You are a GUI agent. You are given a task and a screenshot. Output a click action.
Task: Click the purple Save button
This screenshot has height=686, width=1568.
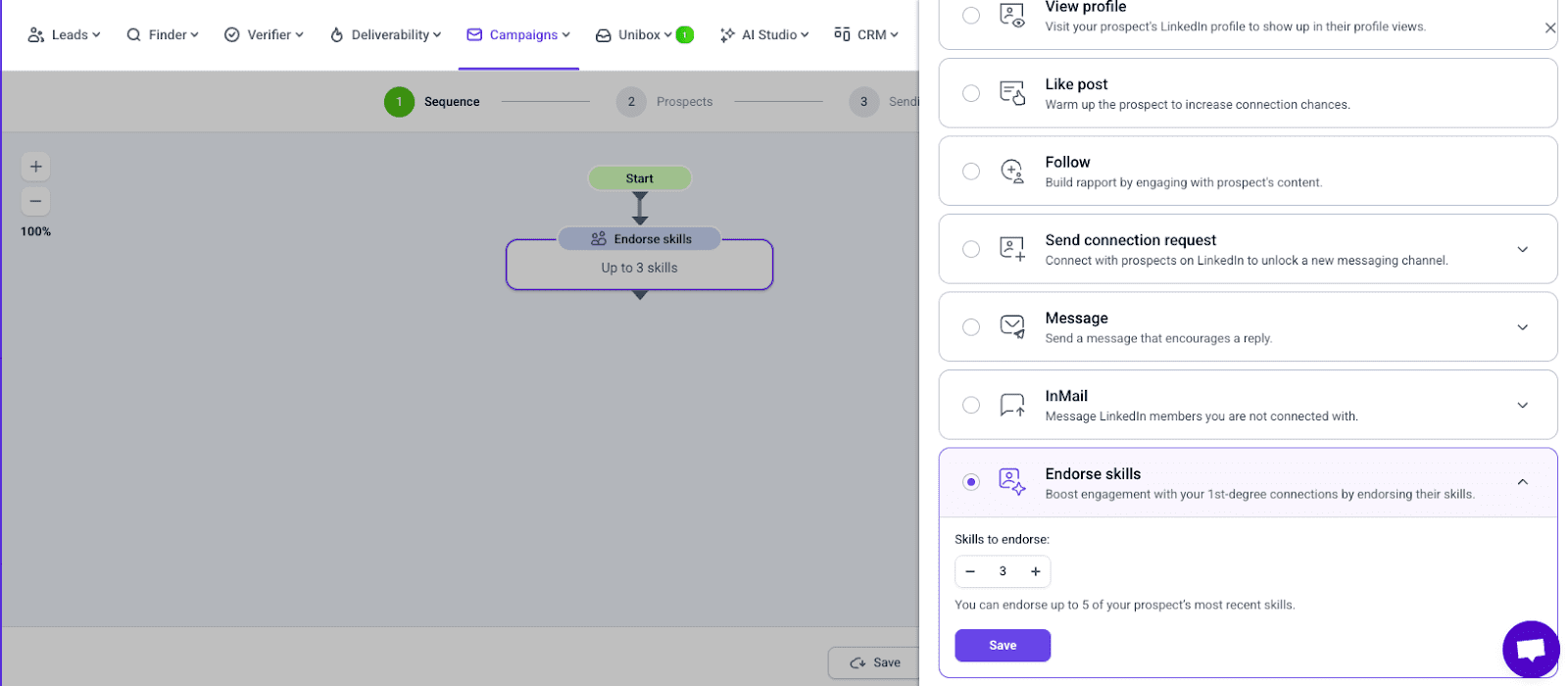coord(1002,645)
